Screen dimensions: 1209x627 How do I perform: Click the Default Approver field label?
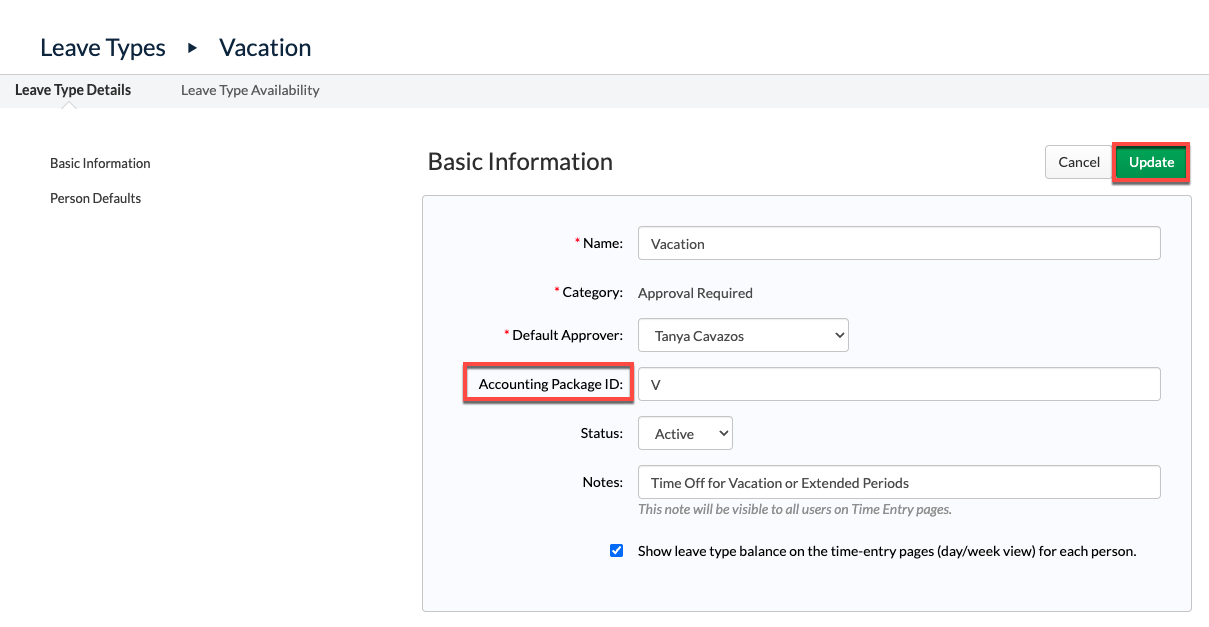[x=568, y=335]
